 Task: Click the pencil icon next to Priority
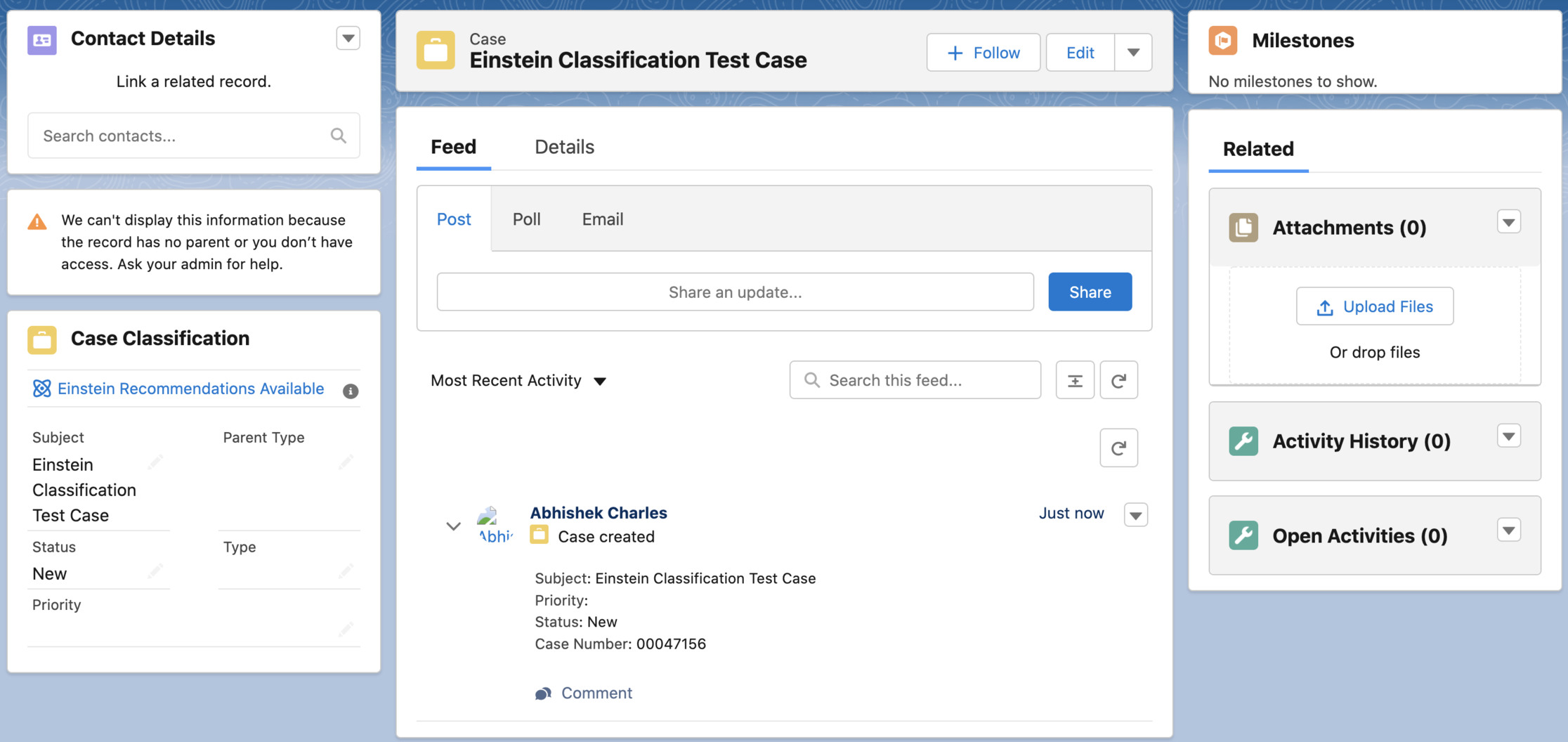[x=345, y=629]
